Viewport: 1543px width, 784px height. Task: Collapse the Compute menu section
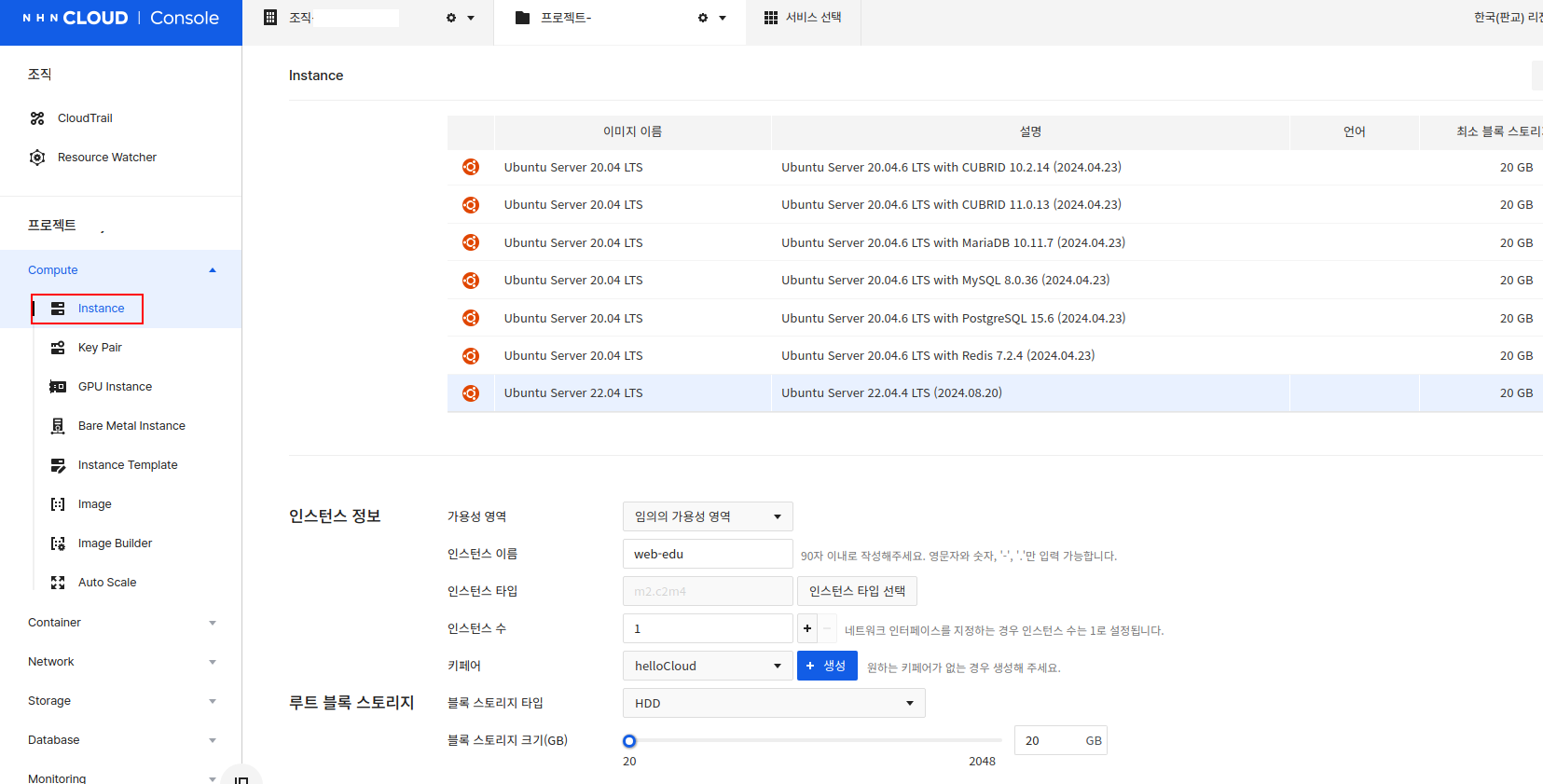coord(213,270)
